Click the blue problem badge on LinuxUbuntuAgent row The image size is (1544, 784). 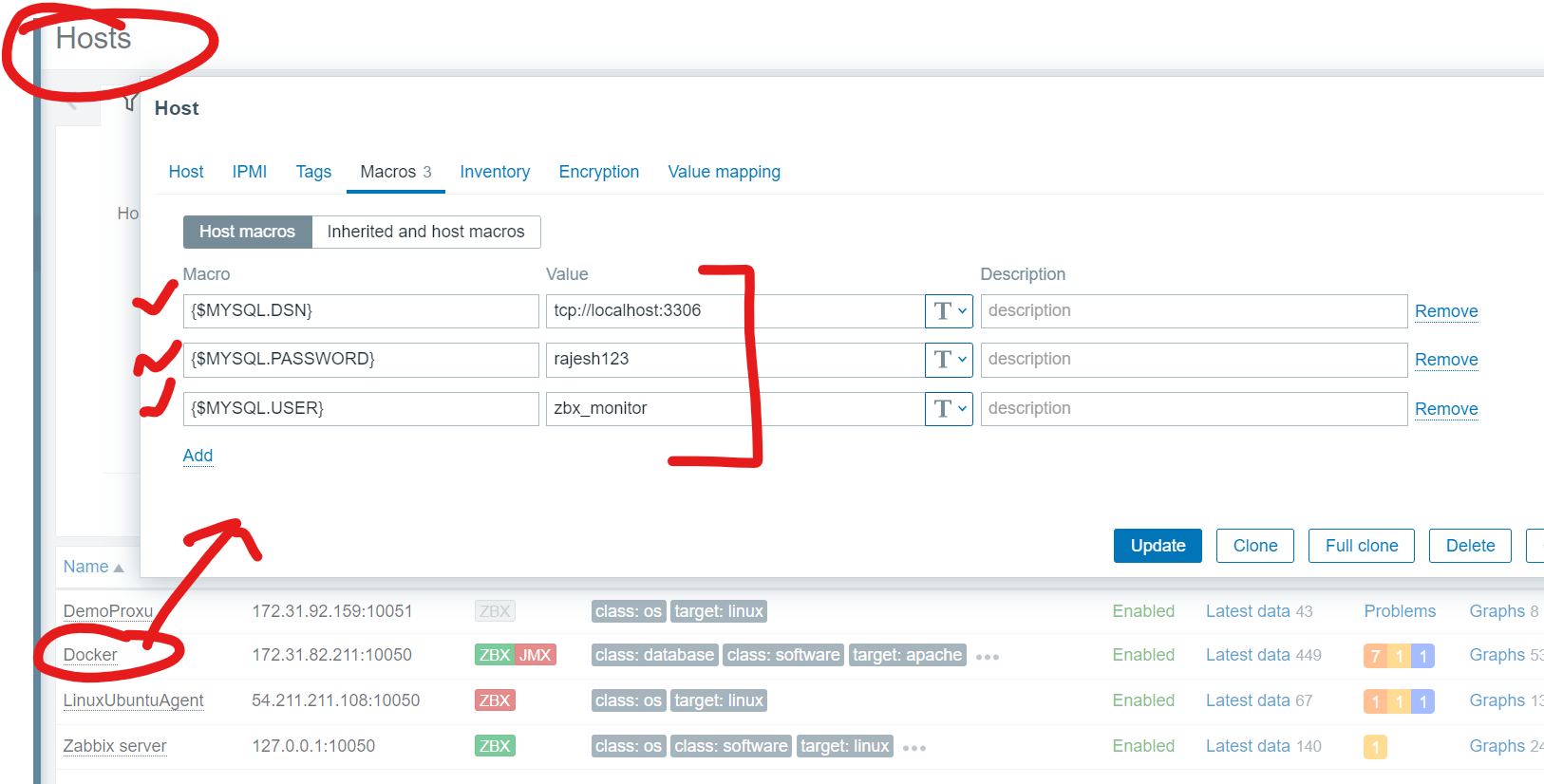pos(1422,701)
